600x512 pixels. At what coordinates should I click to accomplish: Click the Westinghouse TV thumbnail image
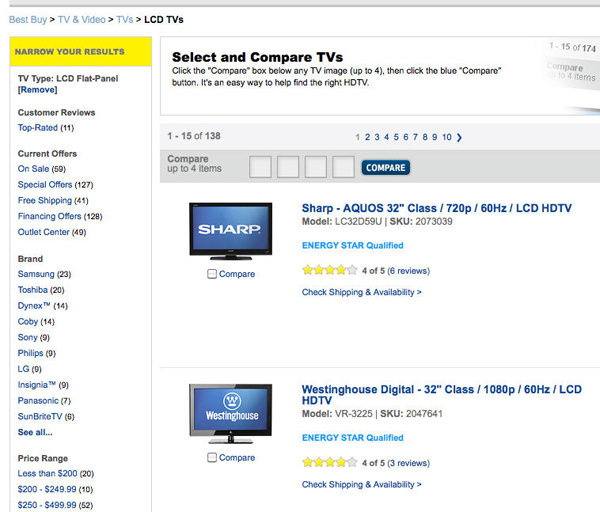(x=230, y=413)
